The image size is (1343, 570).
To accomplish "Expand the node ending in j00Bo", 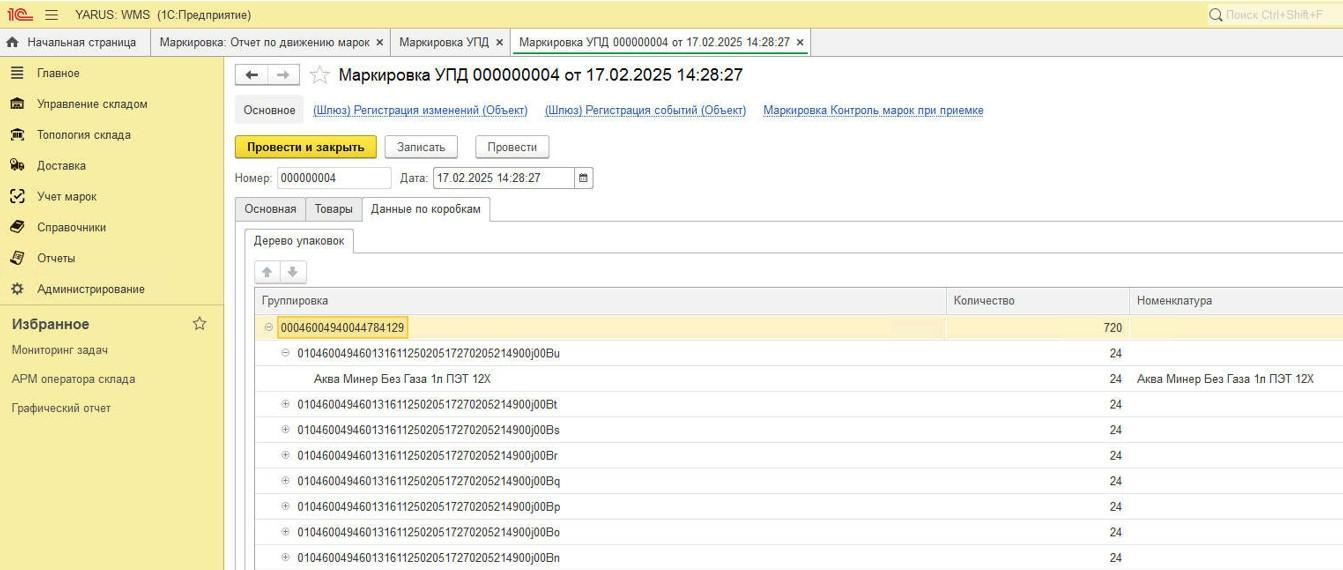I will (285, 531).
